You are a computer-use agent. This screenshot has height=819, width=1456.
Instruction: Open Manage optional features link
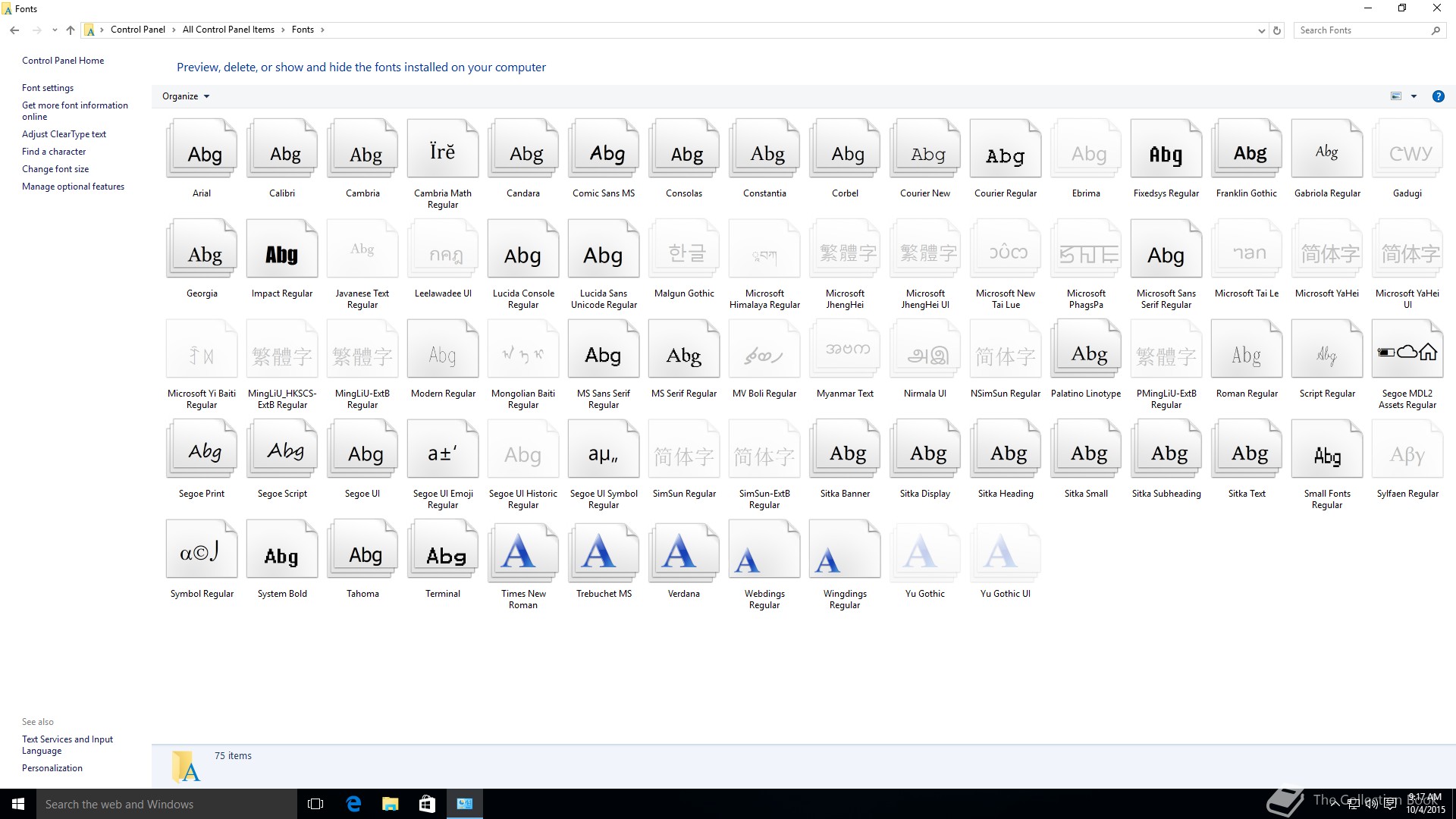(x=73, y=187)
